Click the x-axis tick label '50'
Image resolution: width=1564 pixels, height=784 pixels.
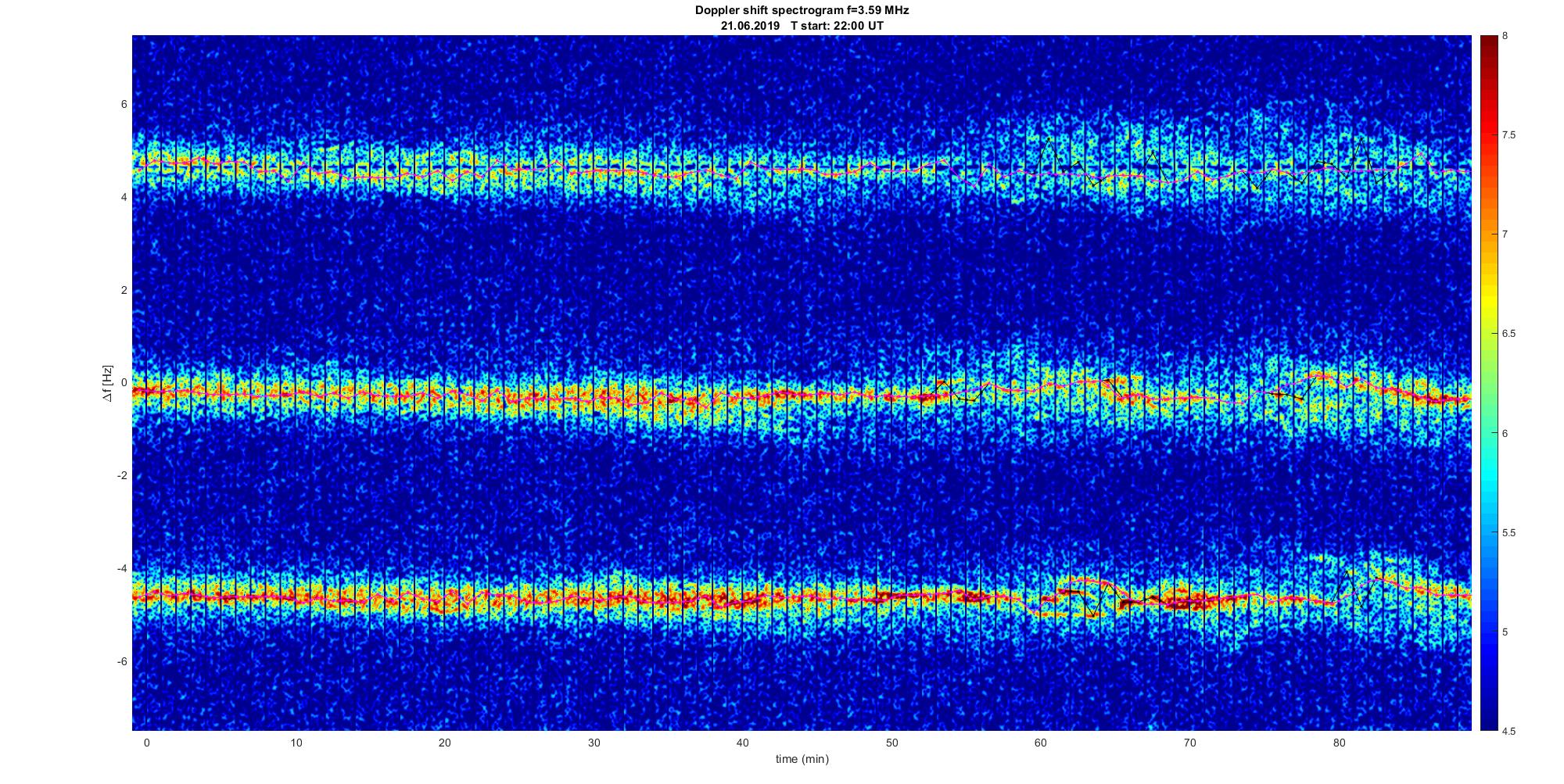point(892,743)
